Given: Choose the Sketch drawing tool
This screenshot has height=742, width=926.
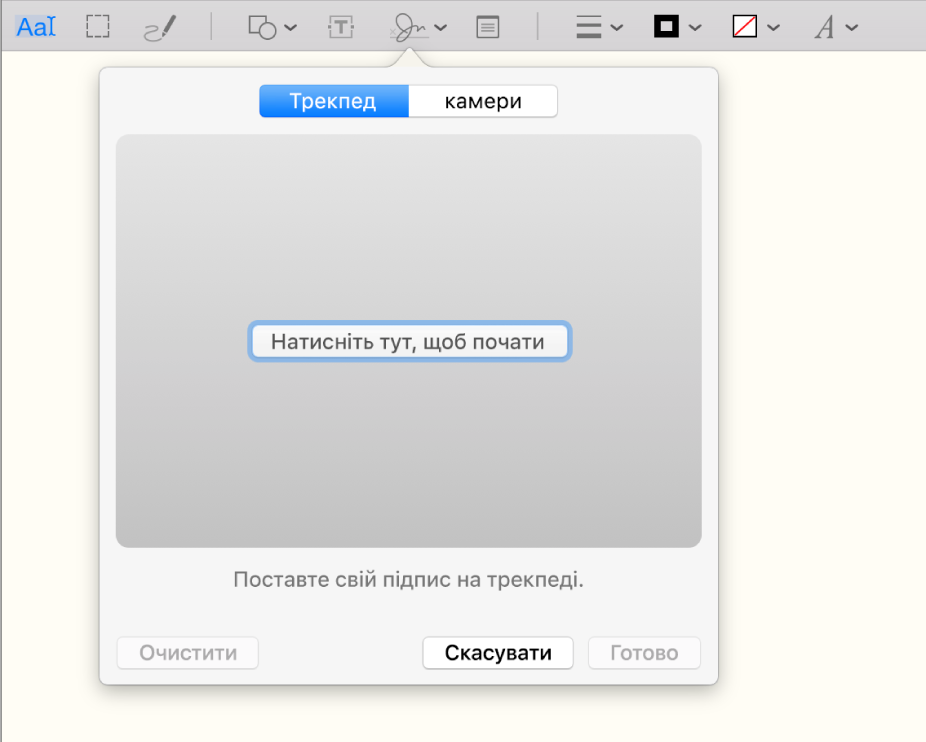Looking at the screenshot, I should (160, 26).
